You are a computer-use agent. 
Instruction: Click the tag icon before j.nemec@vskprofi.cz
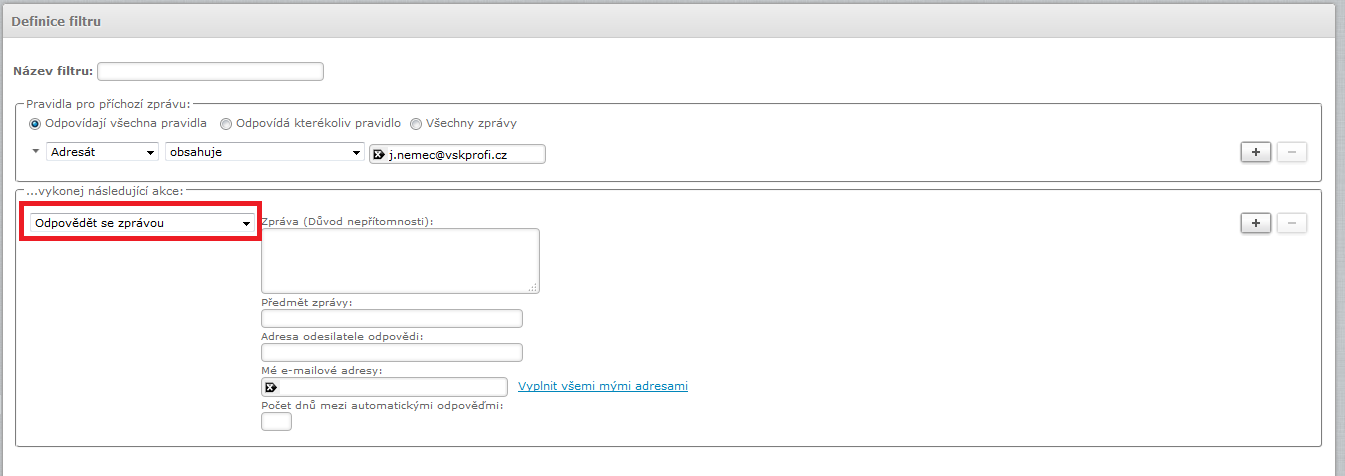pyautogui.click(x=379, y=154)
